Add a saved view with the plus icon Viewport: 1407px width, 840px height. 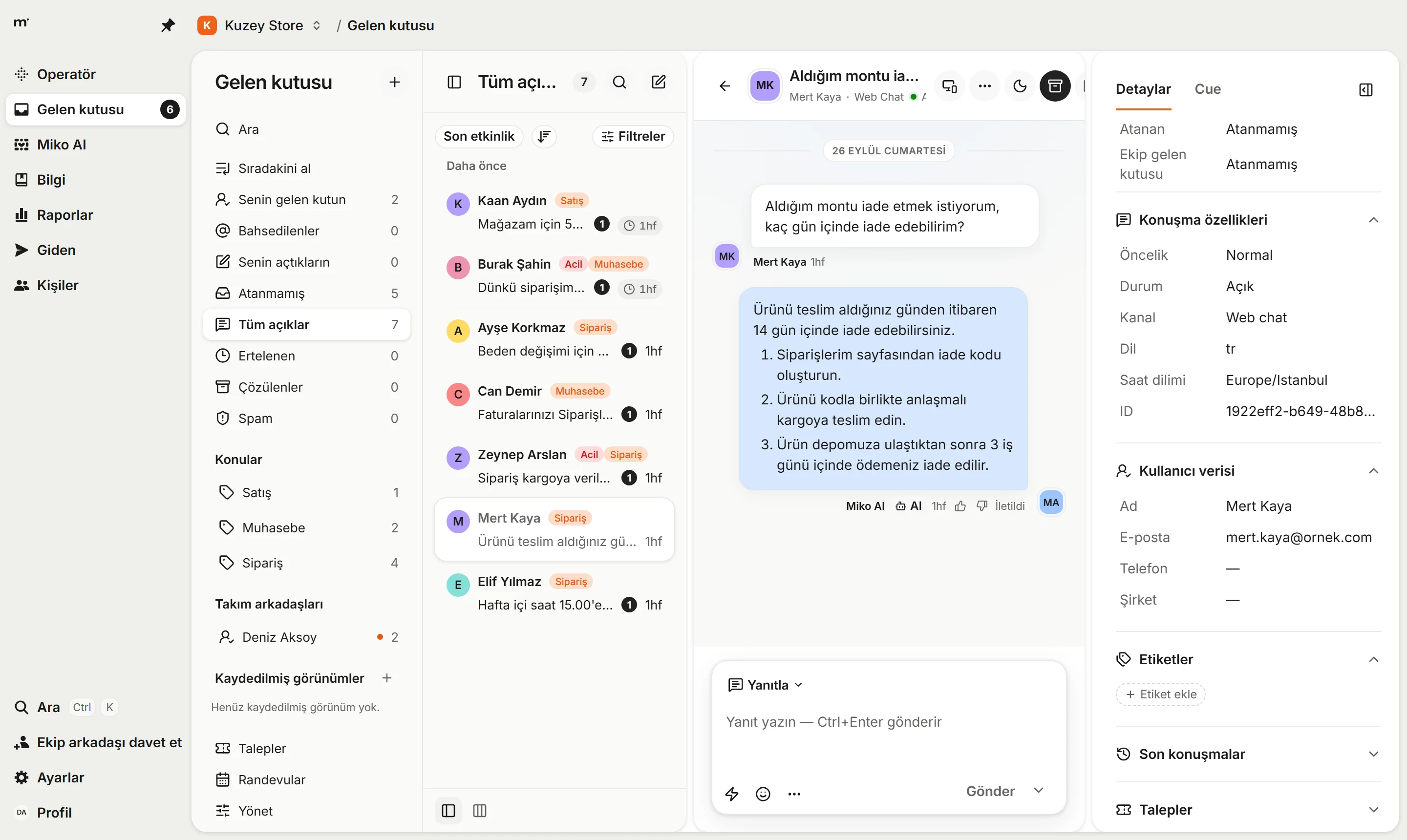[387, 678]
